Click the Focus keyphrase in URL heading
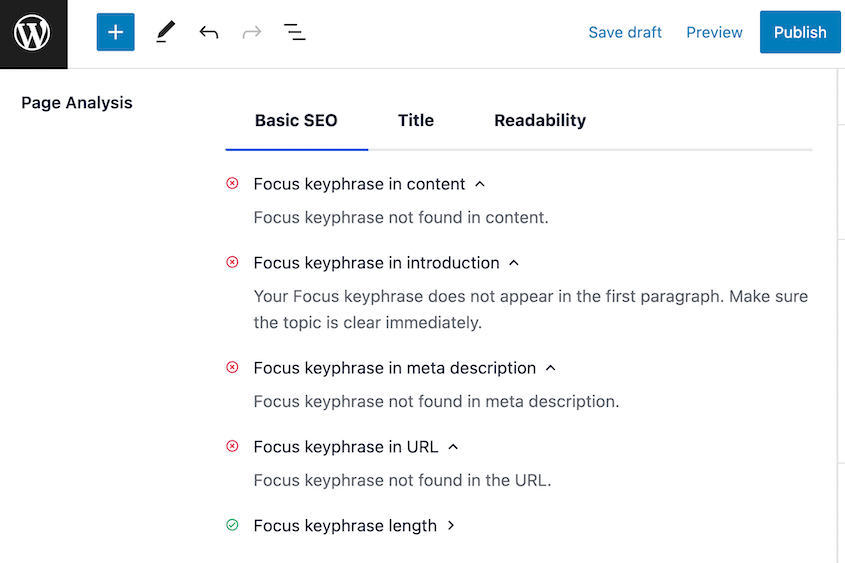Image resolution: width=845 pixels, height=563 pixels. (x=346, y=447)
